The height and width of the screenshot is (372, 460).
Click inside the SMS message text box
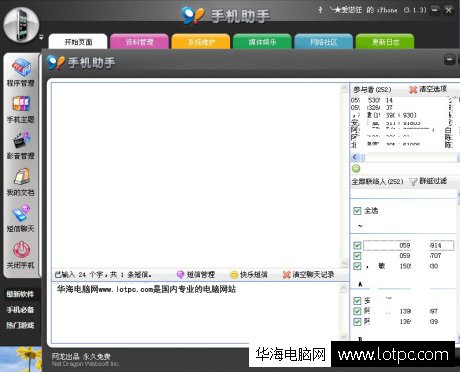tap(196, 312)
